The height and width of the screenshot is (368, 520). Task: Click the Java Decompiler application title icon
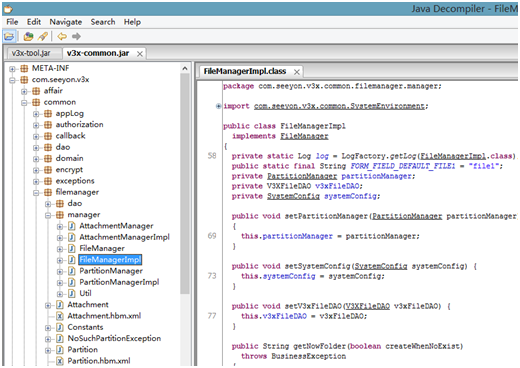(8, 9)
